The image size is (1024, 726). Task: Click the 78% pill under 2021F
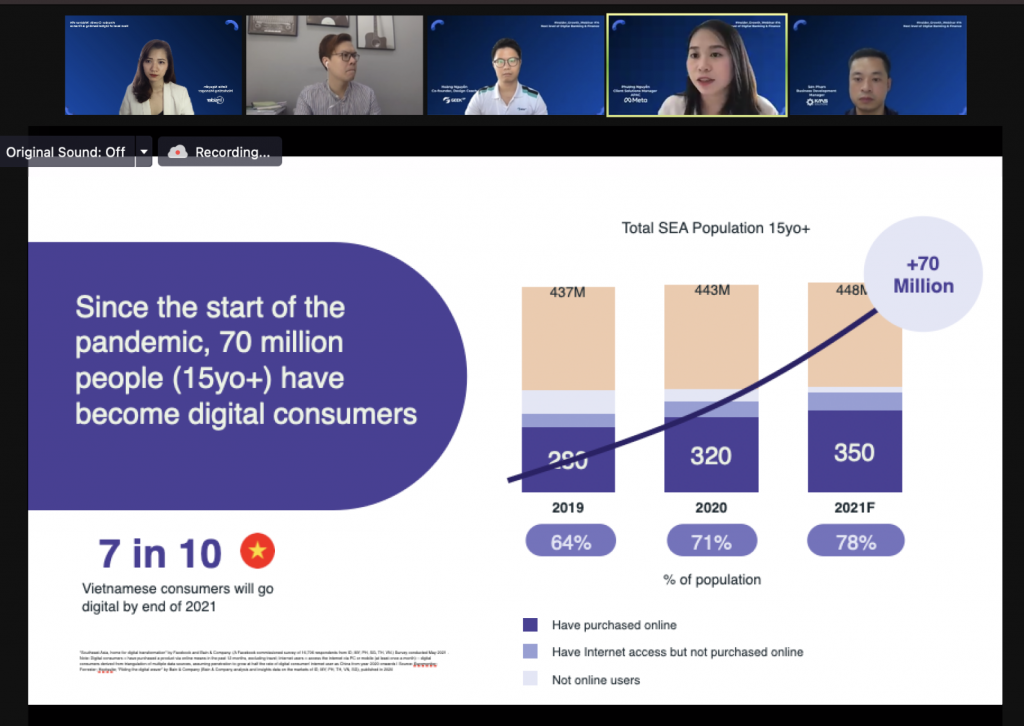[855, 542]
